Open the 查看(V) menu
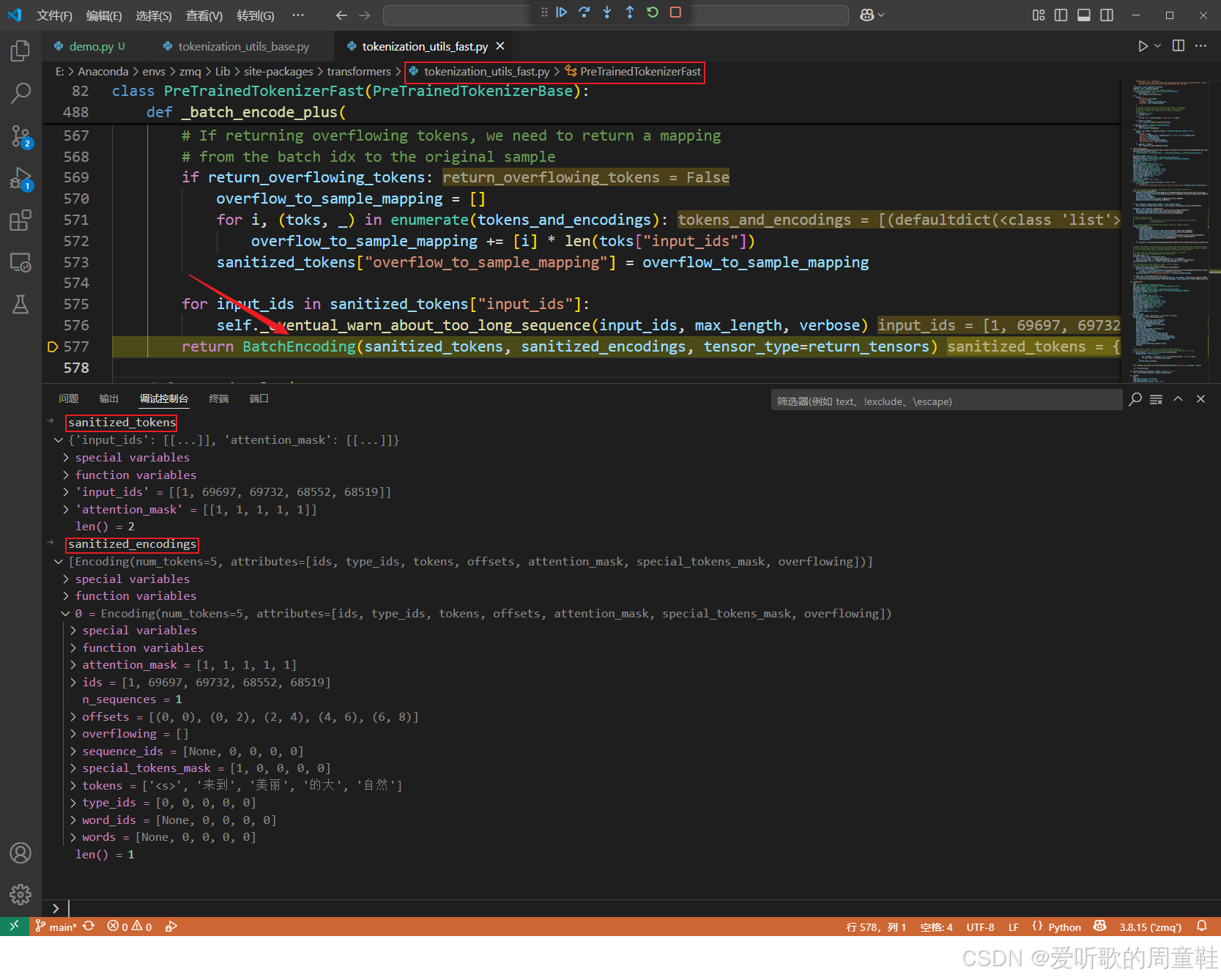 (x=204, y=15)
